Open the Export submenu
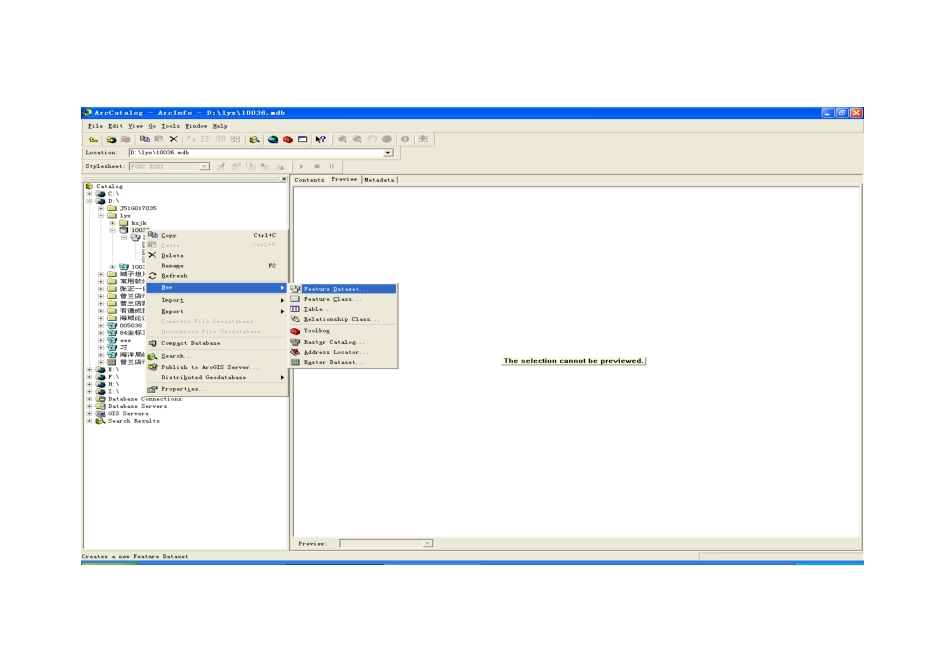The image size is (950, 672). (x=217, y=311)
